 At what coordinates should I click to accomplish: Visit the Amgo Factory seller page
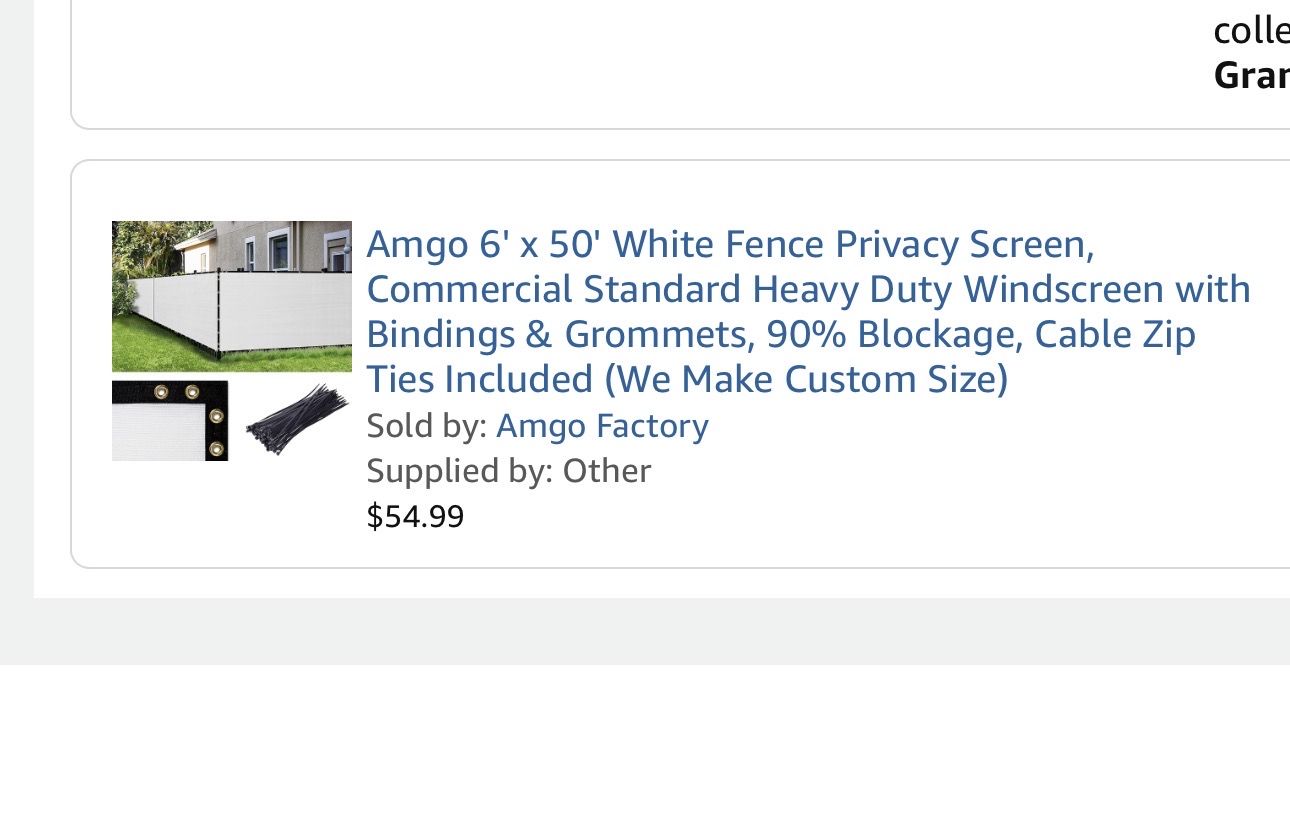602,426
